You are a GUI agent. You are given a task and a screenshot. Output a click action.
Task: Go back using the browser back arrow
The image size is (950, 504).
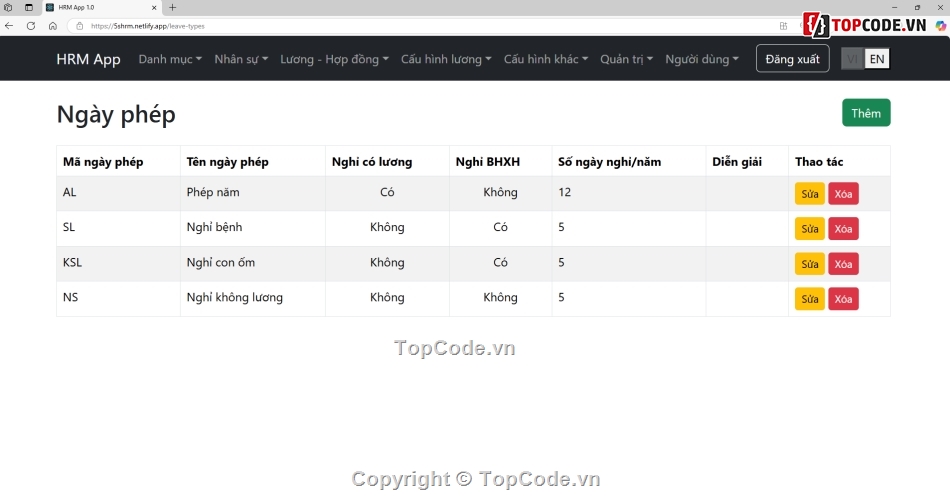(9, 26)
